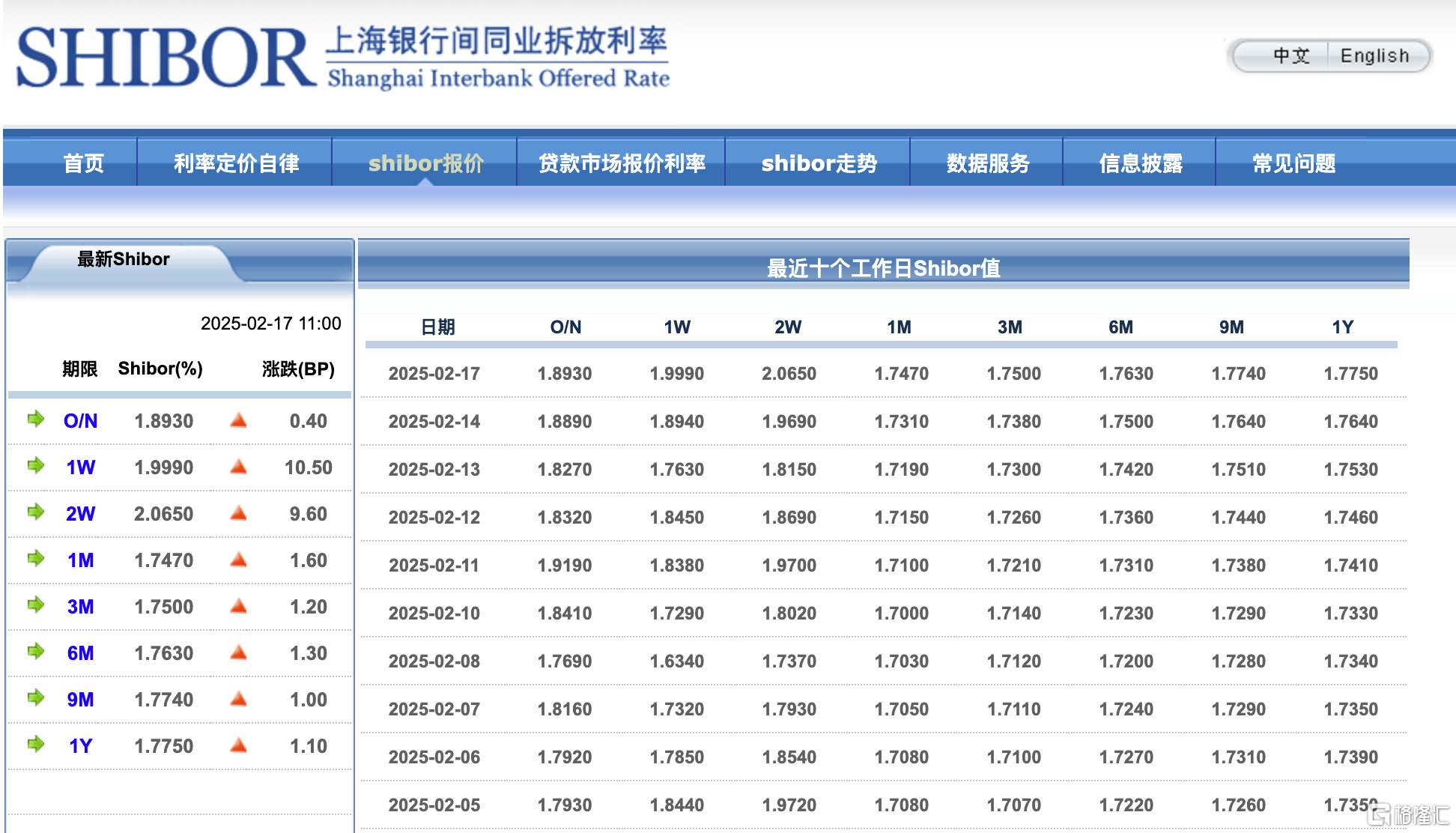Image resolution: width=1456 pixels, height=833 pixels.
Task: Open the 信息披露 menu item
Action: point(1141,163)
